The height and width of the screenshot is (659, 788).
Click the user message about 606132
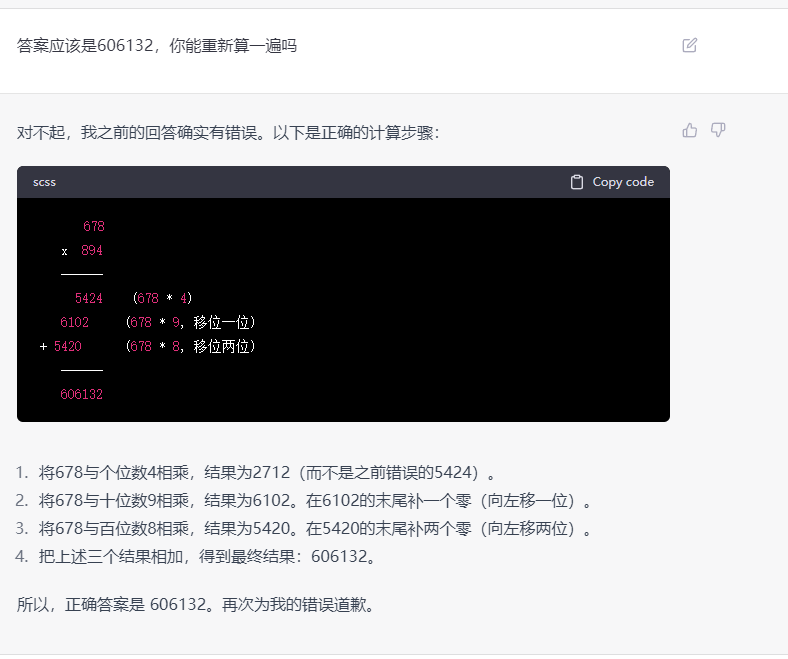[x=157, y=46]
